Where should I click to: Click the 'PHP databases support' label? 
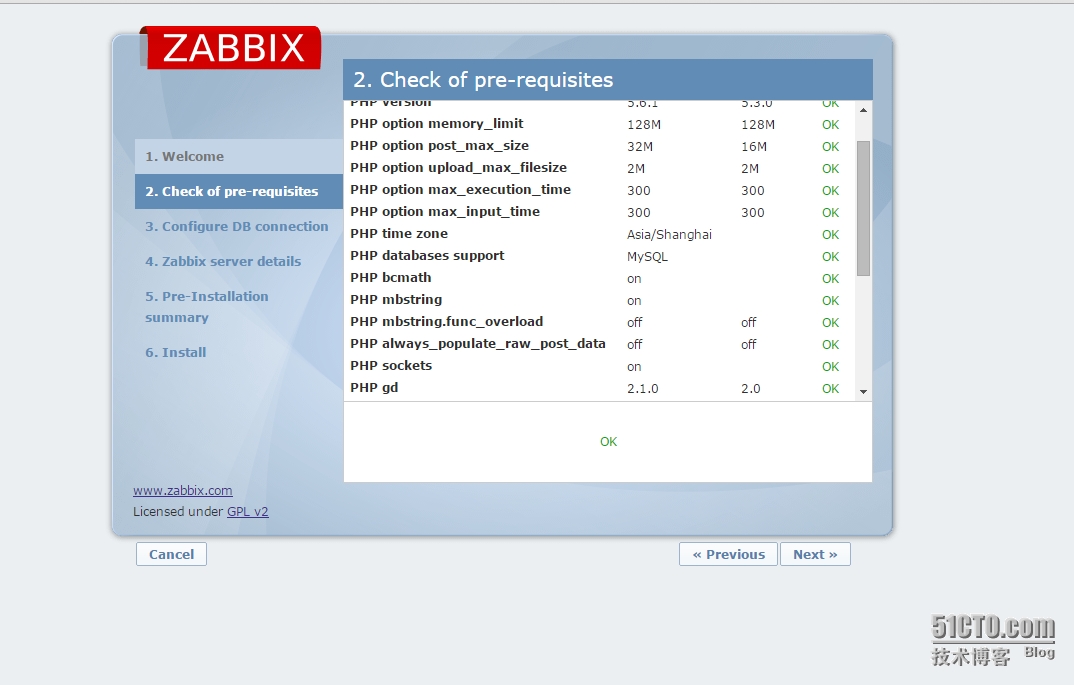coord(427,256)
